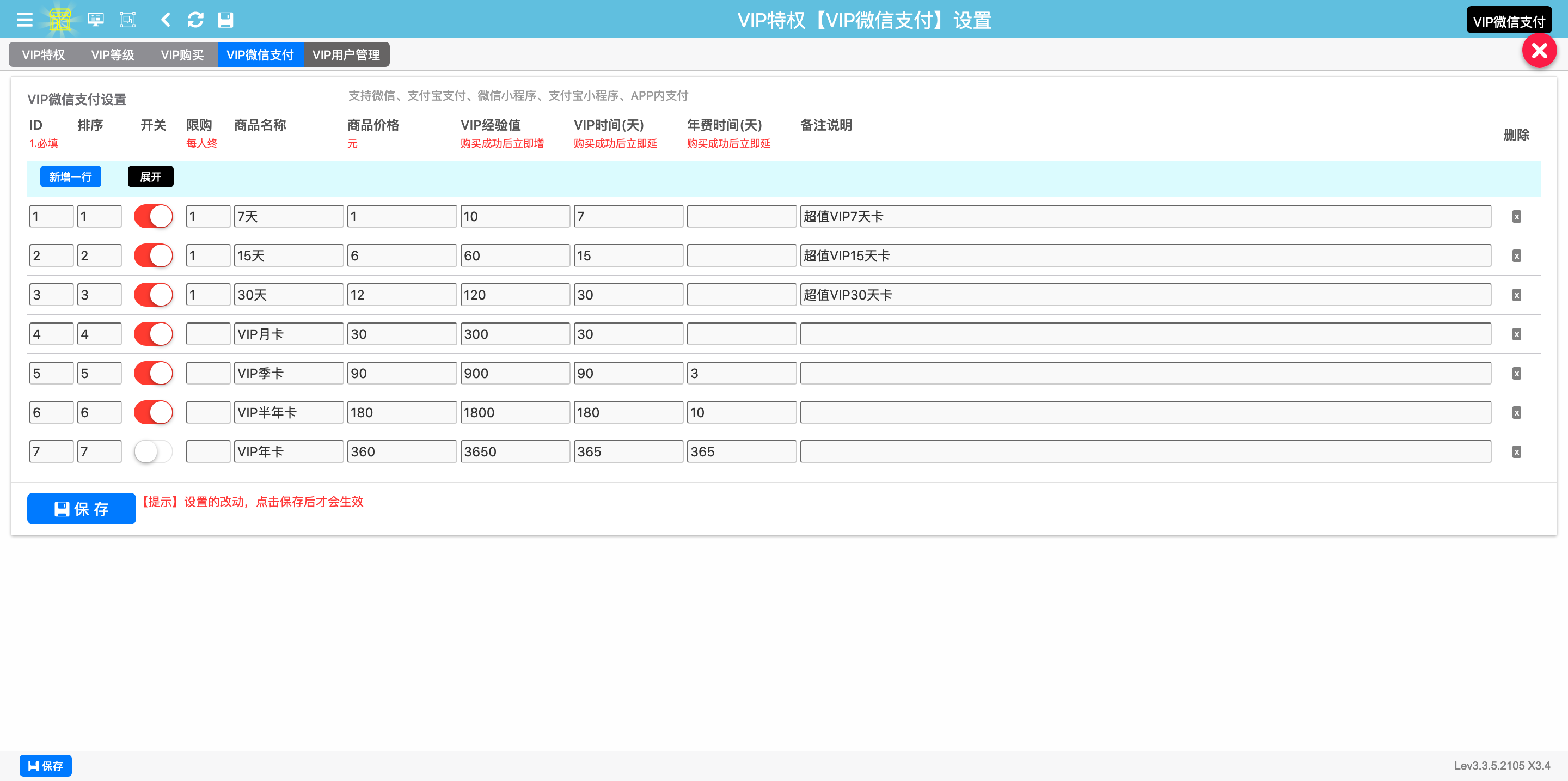The width and height of the screenshot is (1568, 781).
Task: Click the refresh arrows icon
Action: click(x=195, y=20)
